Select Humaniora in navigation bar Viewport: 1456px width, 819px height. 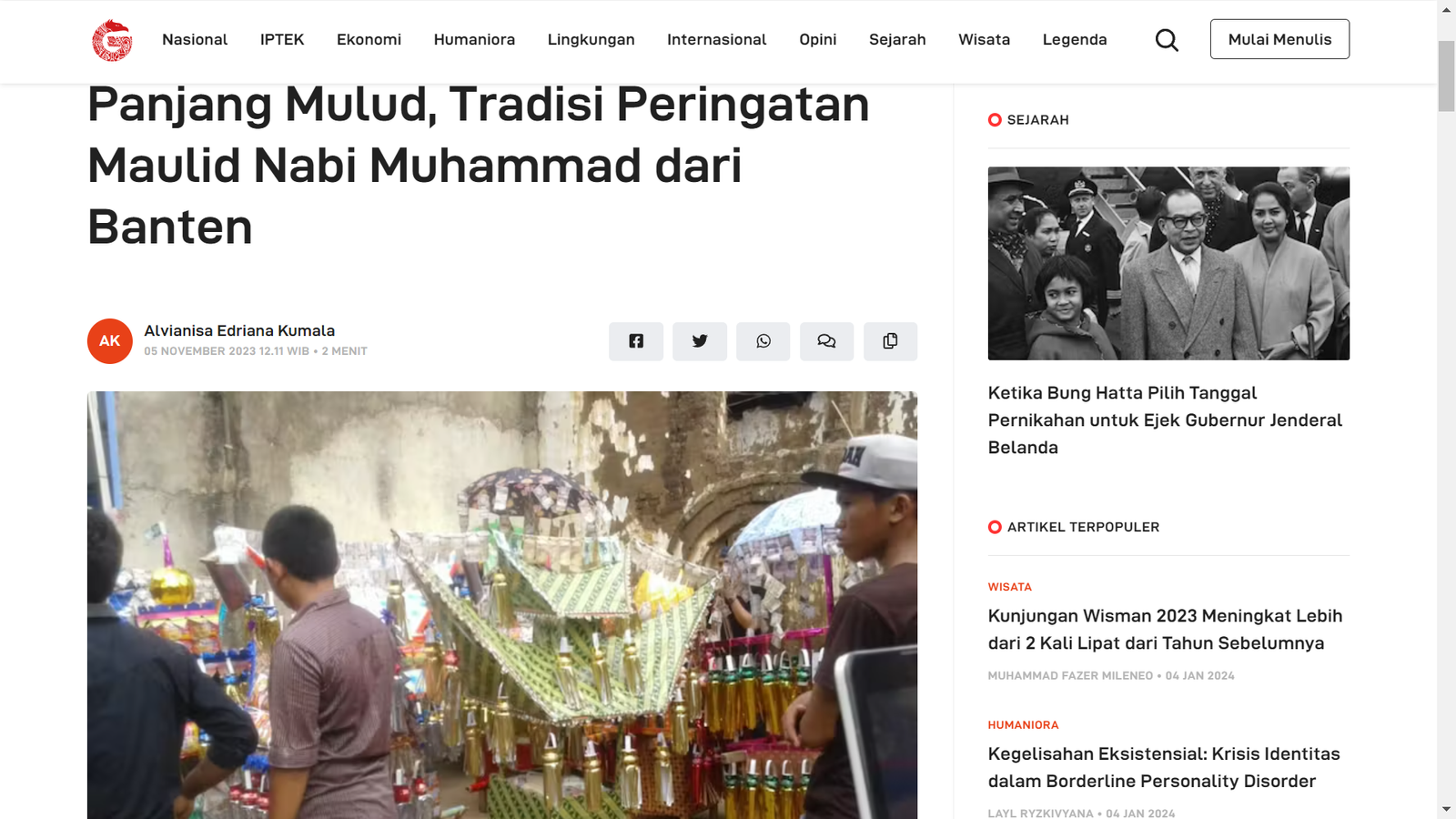pyautogui.click(x=474, y=40)
